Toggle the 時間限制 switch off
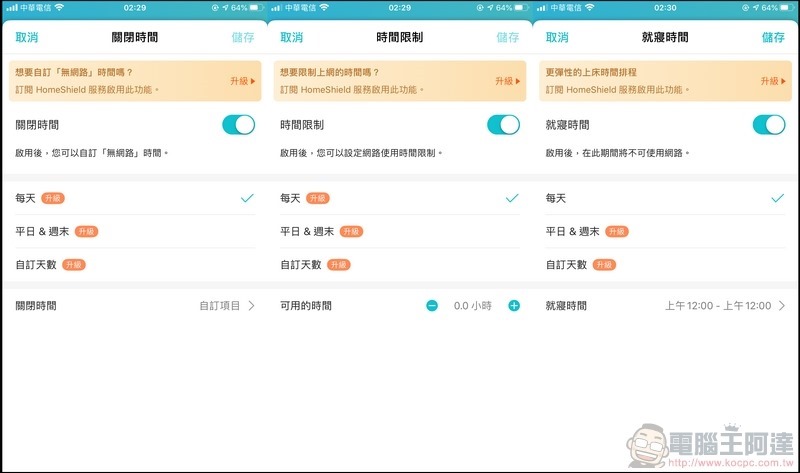 [504, 125]
